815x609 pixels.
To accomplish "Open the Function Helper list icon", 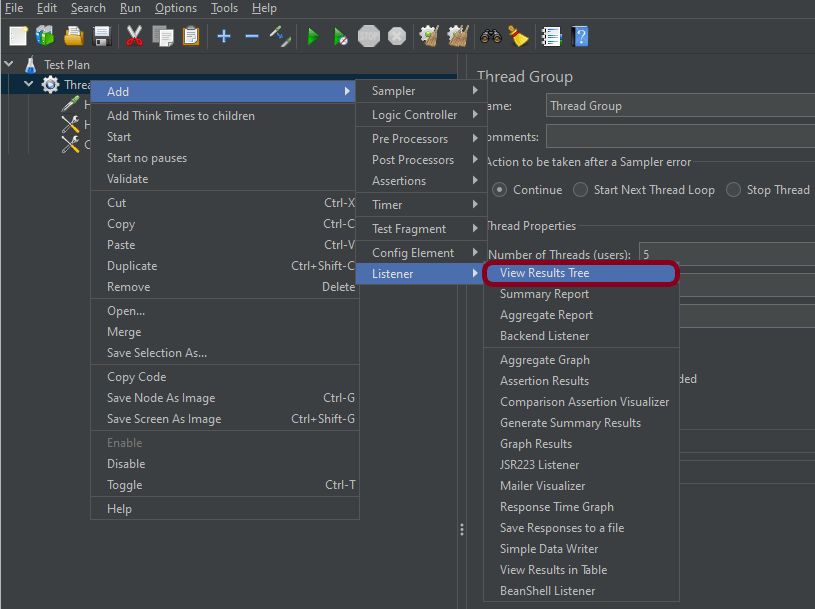I will coord(551,37).
